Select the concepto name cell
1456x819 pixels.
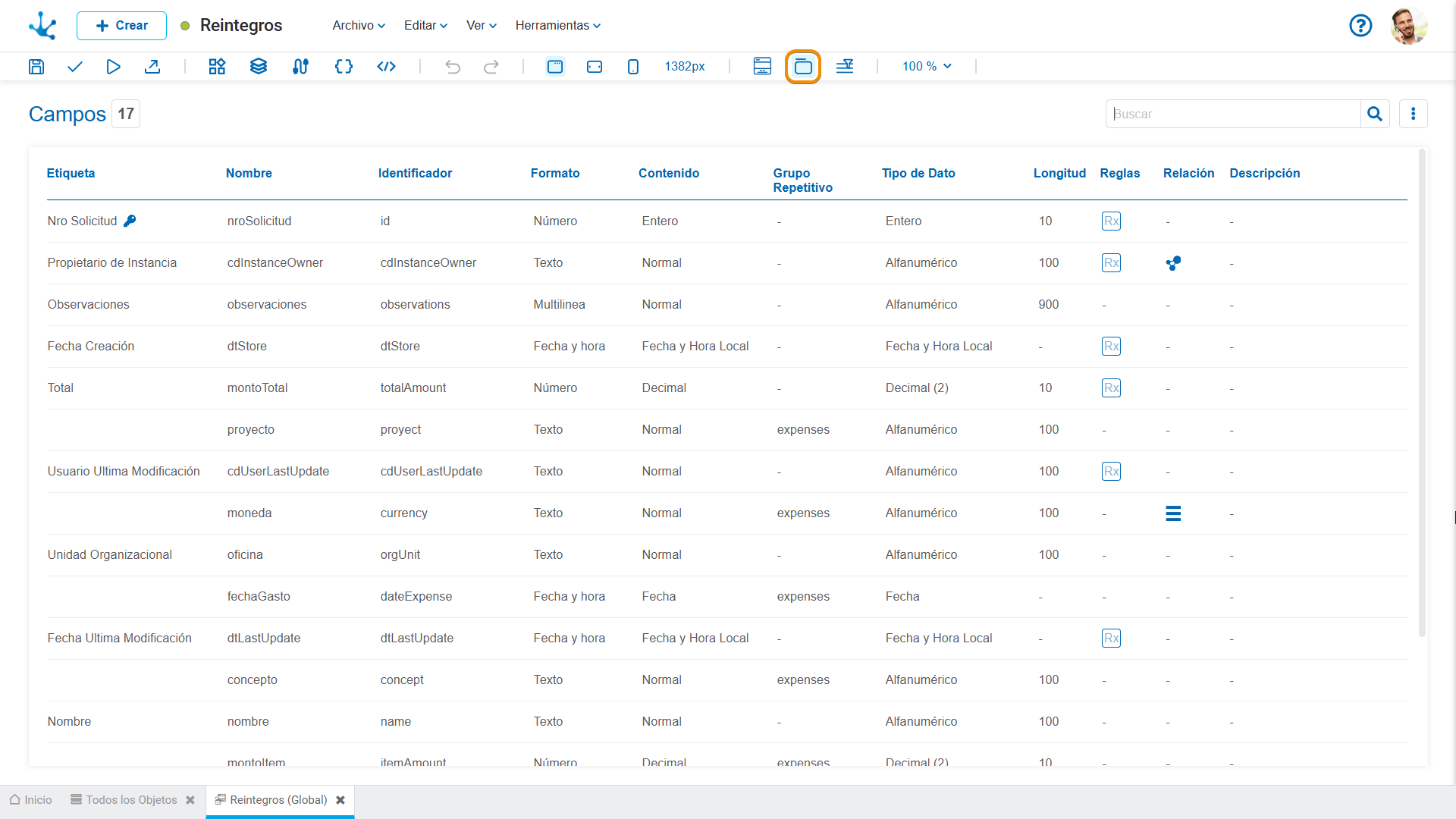(252, 680)
